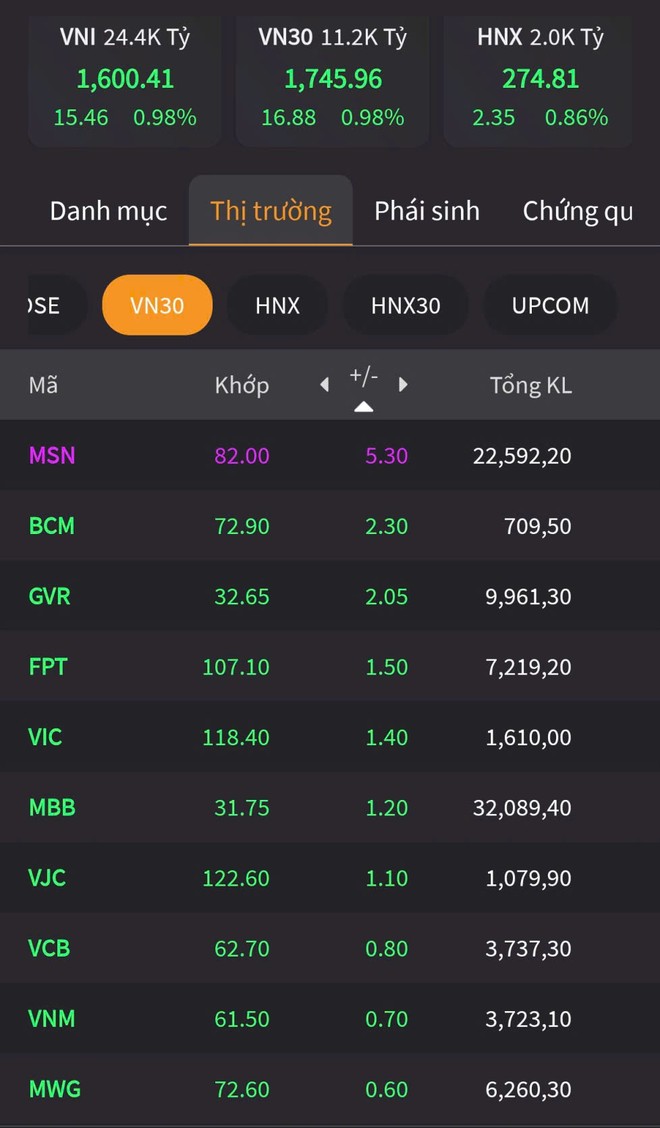Toggle sort direction triangle under +/-
The width and height of the screenshot is (660, 1128).
click(x=363, y=407)
